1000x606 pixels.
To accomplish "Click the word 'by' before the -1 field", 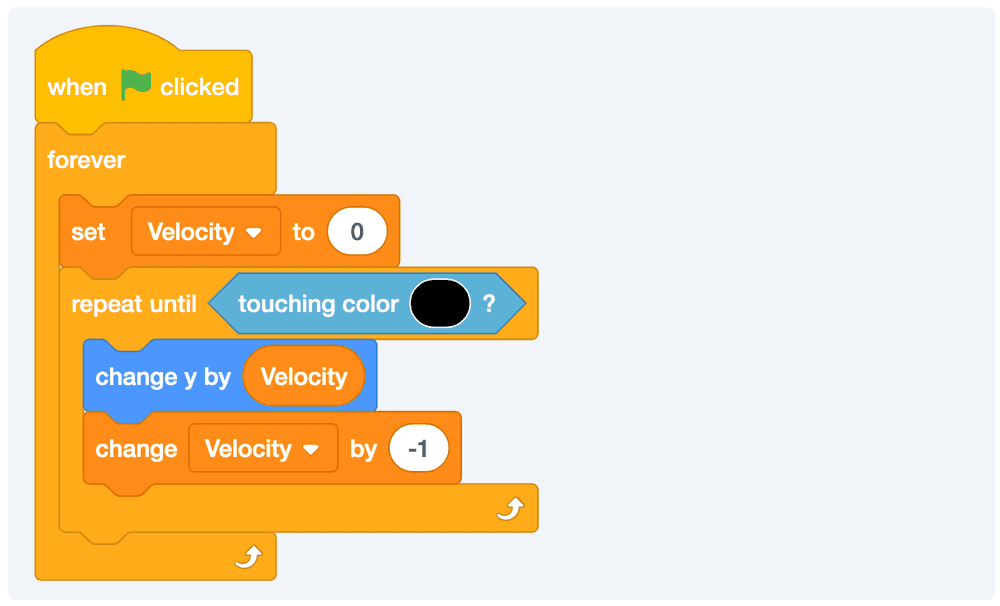I will [363, 449].
